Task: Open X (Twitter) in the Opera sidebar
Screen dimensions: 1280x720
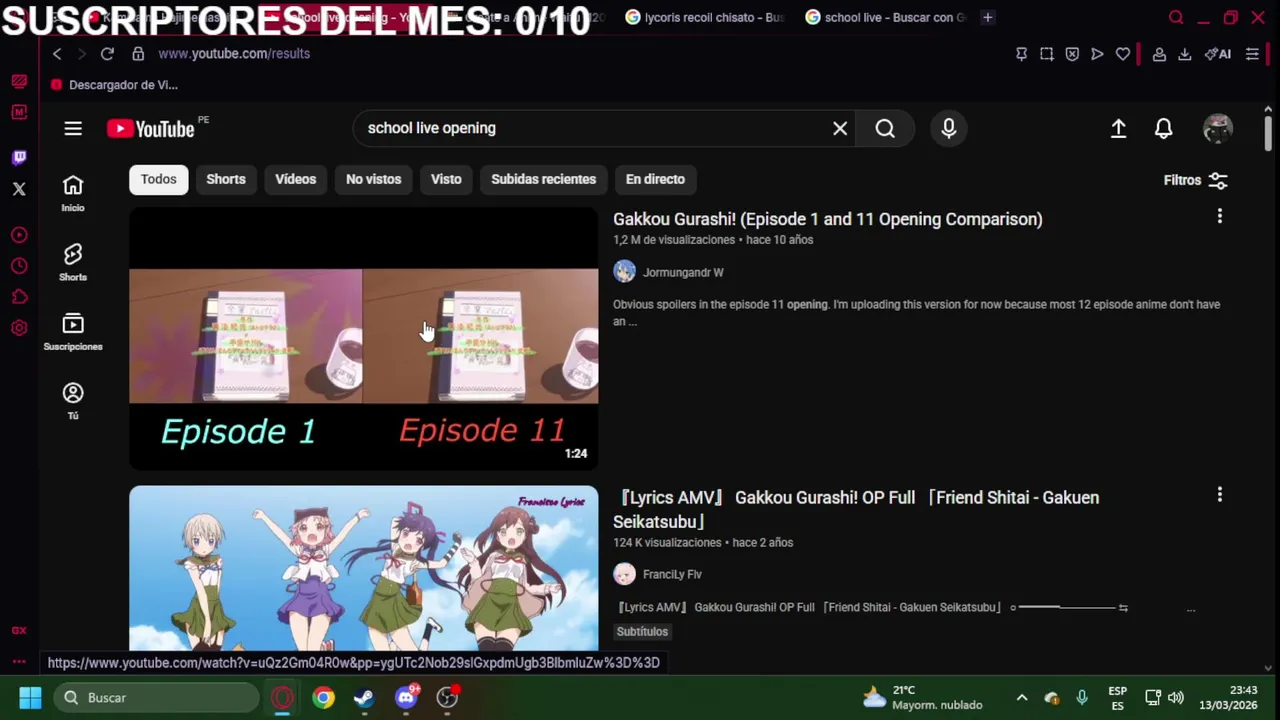Action: [x=19, y=188]
